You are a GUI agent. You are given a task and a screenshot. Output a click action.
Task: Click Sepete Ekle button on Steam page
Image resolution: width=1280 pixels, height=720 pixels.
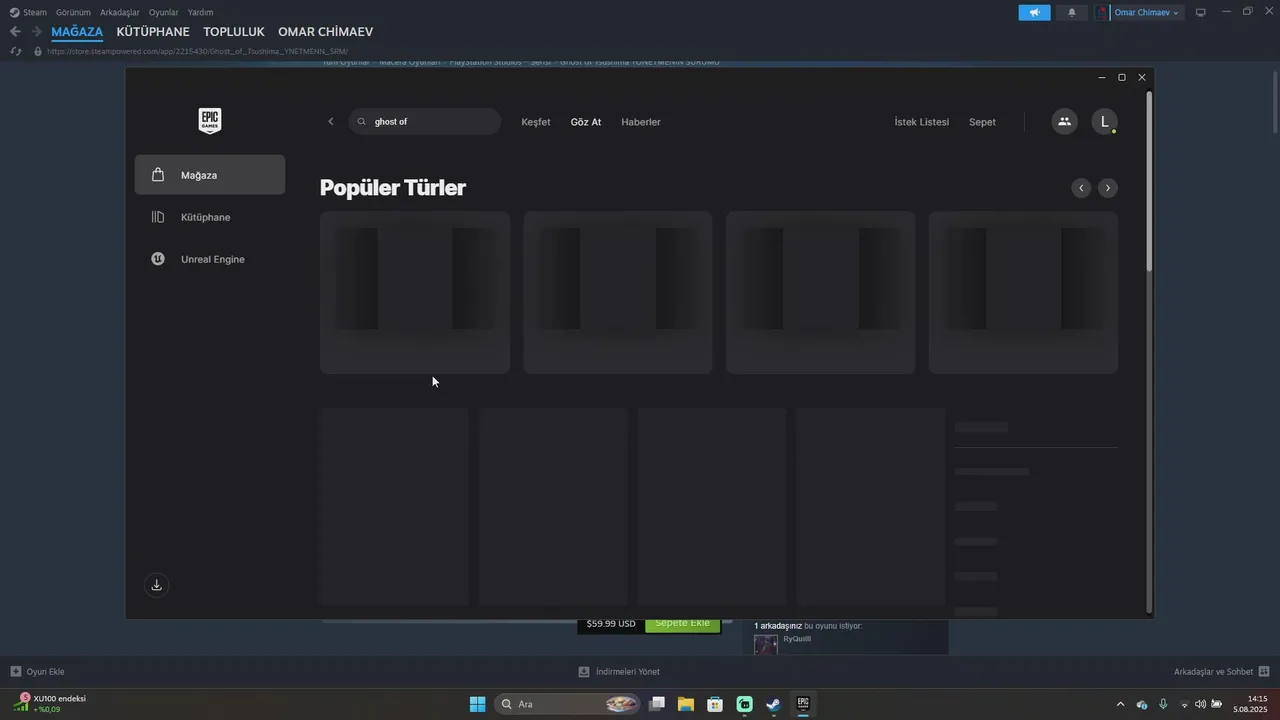point(683,624)
